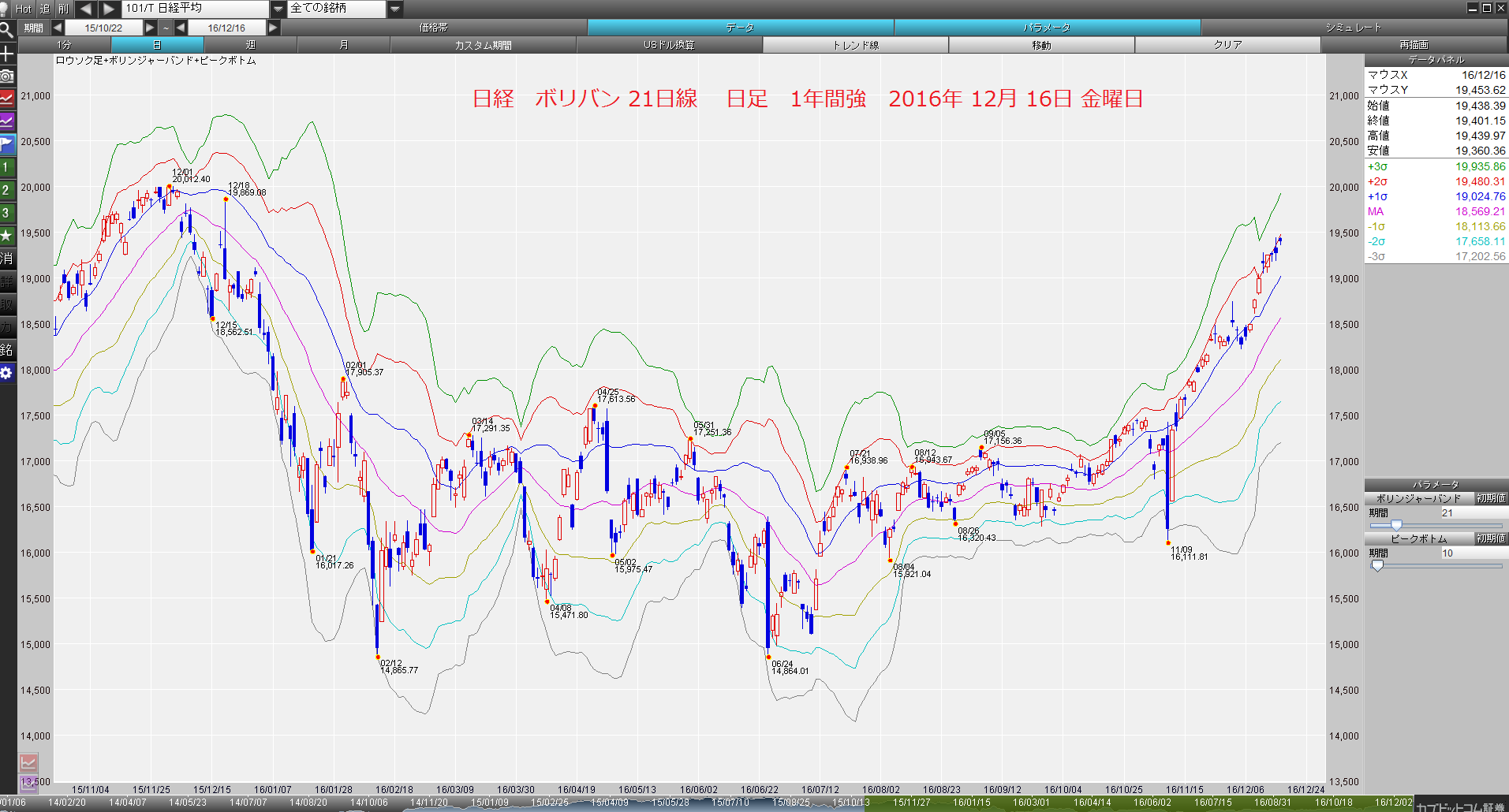Click the 再描画 redraw button

tap(1414, 45)
